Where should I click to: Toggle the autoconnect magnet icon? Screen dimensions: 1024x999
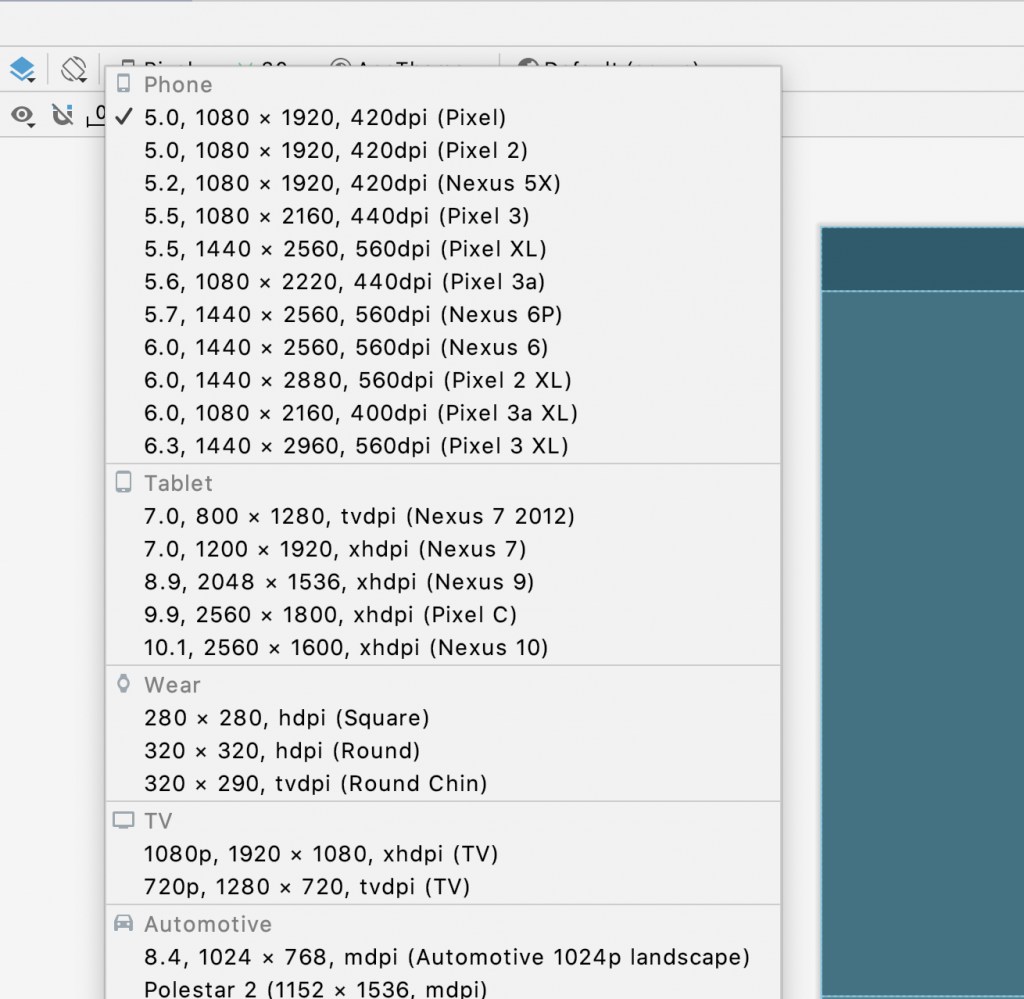(63, 115)
